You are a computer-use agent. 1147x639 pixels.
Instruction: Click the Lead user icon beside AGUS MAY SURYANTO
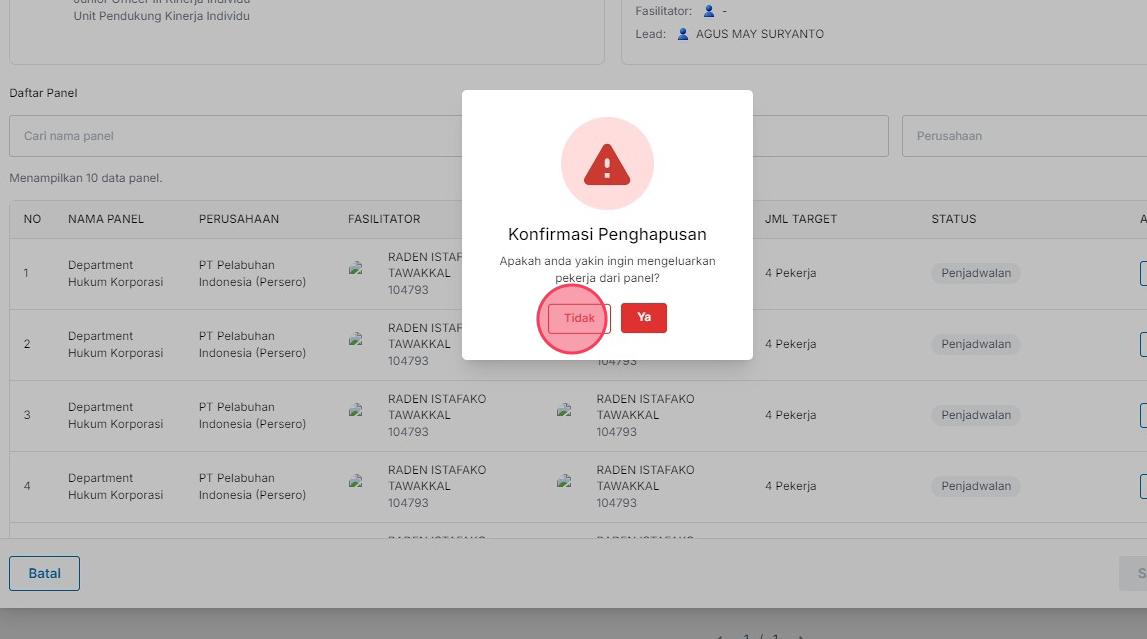tap(683, 34)
